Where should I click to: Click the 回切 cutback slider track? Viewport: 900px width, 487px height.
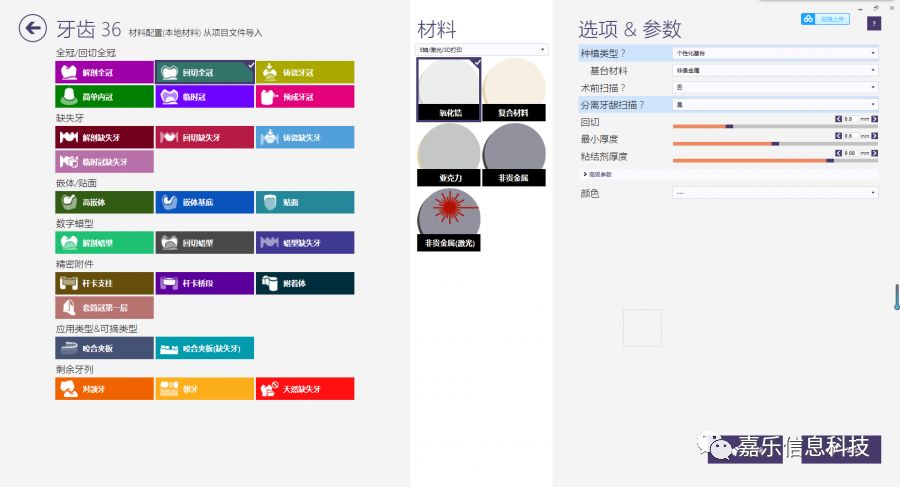point(775,126)
